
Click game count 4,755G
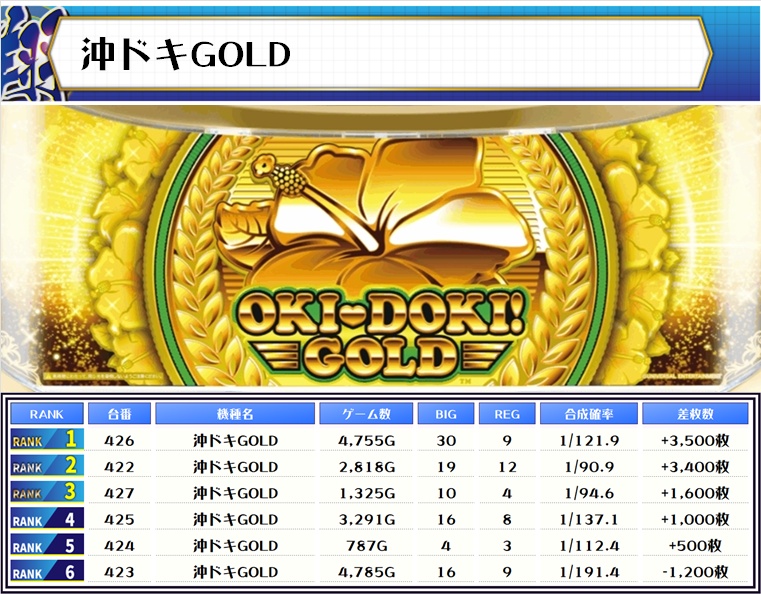tap(367, 441)
